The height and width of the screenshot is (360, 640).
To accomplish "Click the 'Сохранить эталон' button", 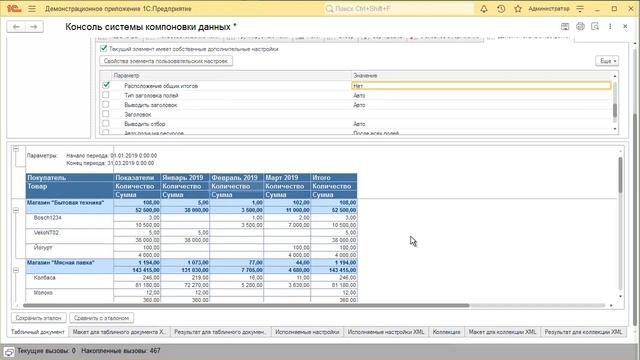I will point(38,318).
